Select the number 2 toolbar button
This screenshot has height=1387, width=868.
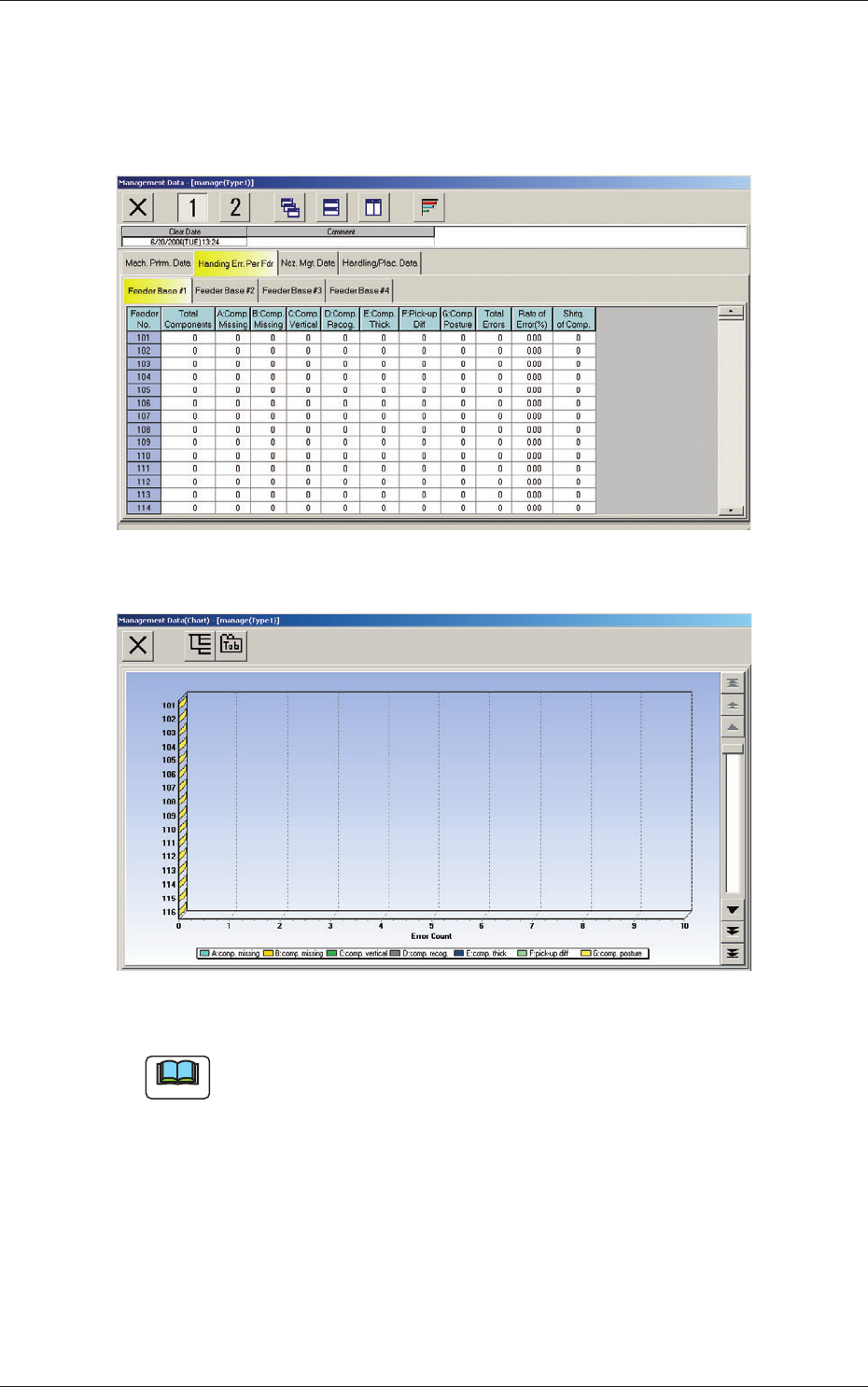235,207
